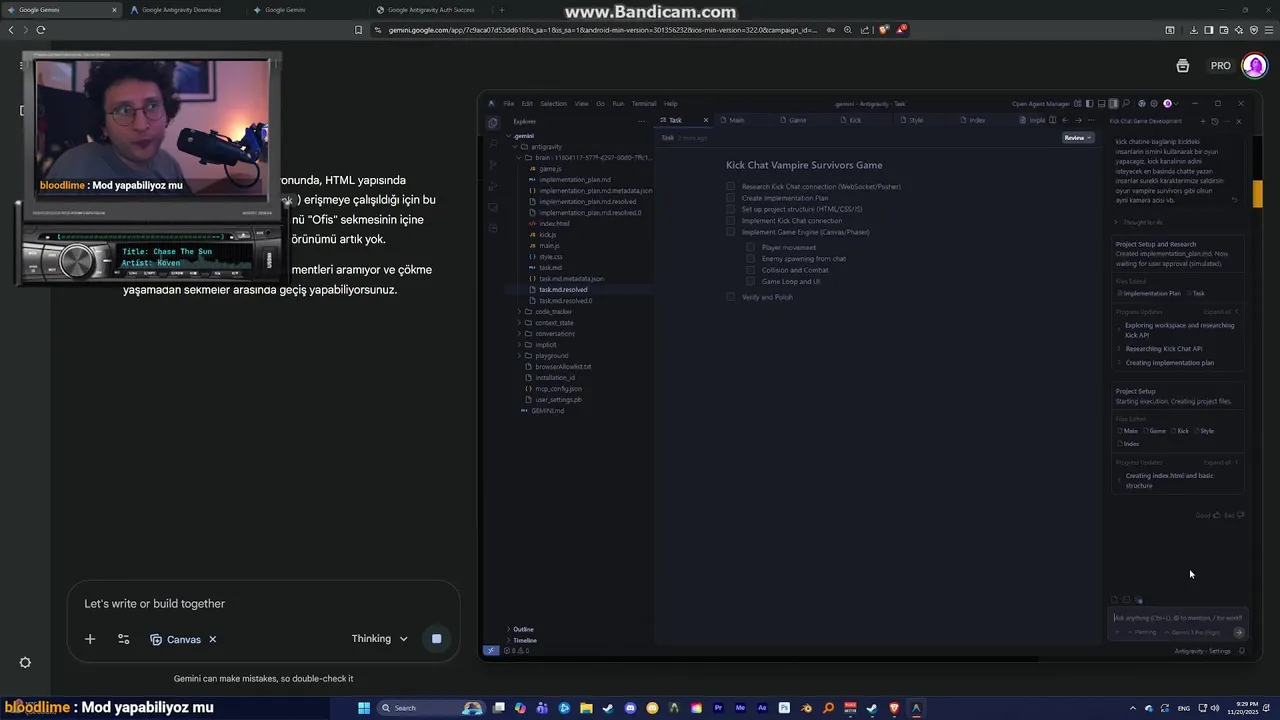1280x720 pixels.
Task: Open the Review dropdown in editor
Action: [1078, 138]
